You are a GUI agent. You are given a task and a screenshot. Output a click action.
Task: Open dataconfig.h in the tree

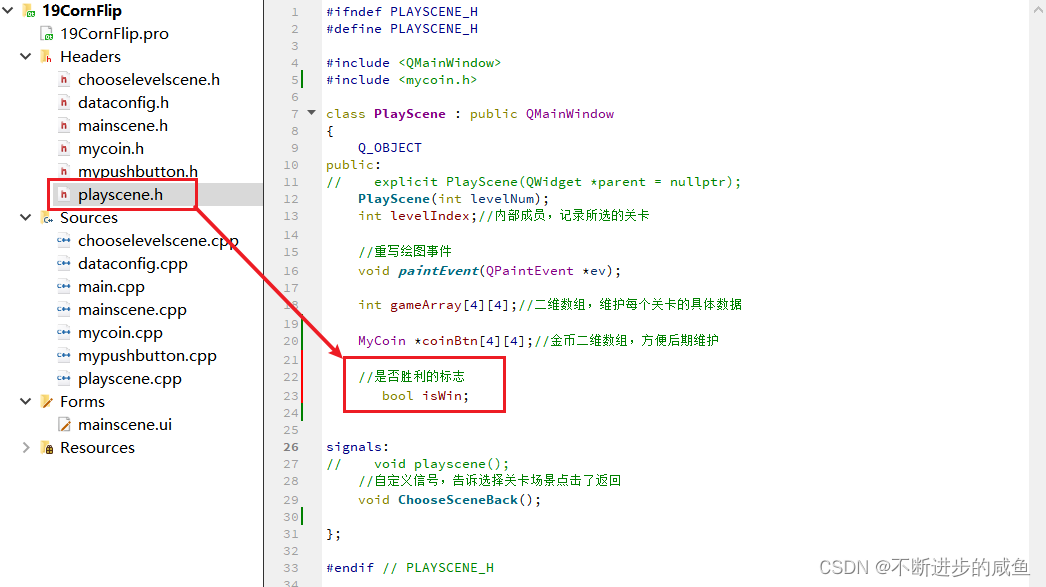pyautogui.click(x=123, y=103)
